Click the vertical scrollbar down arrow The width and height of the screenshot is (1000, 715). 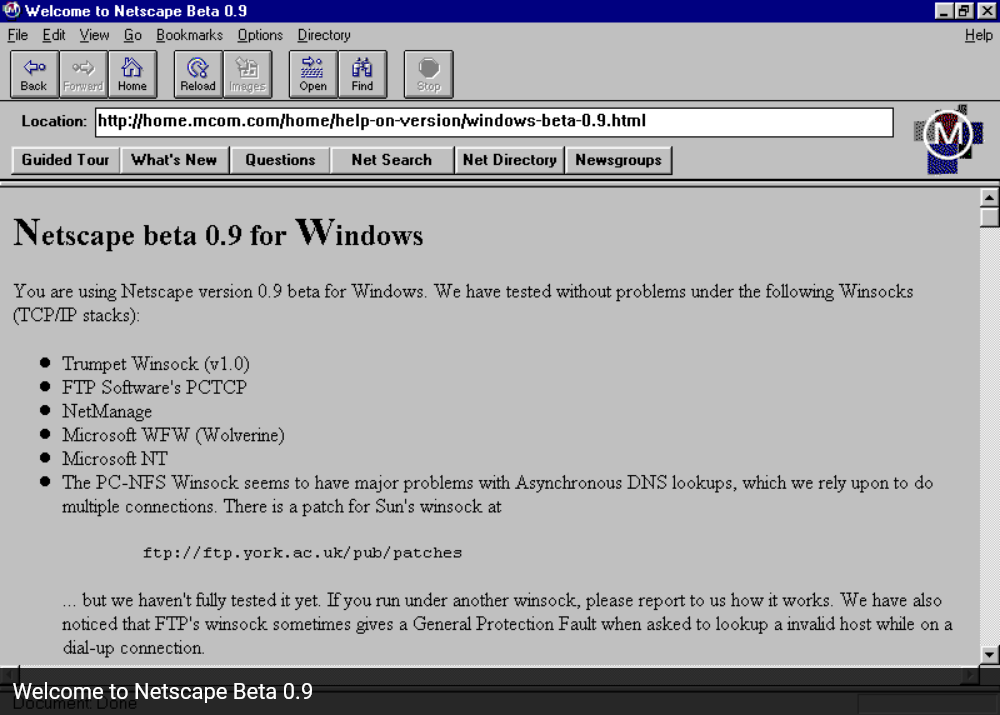989,654
